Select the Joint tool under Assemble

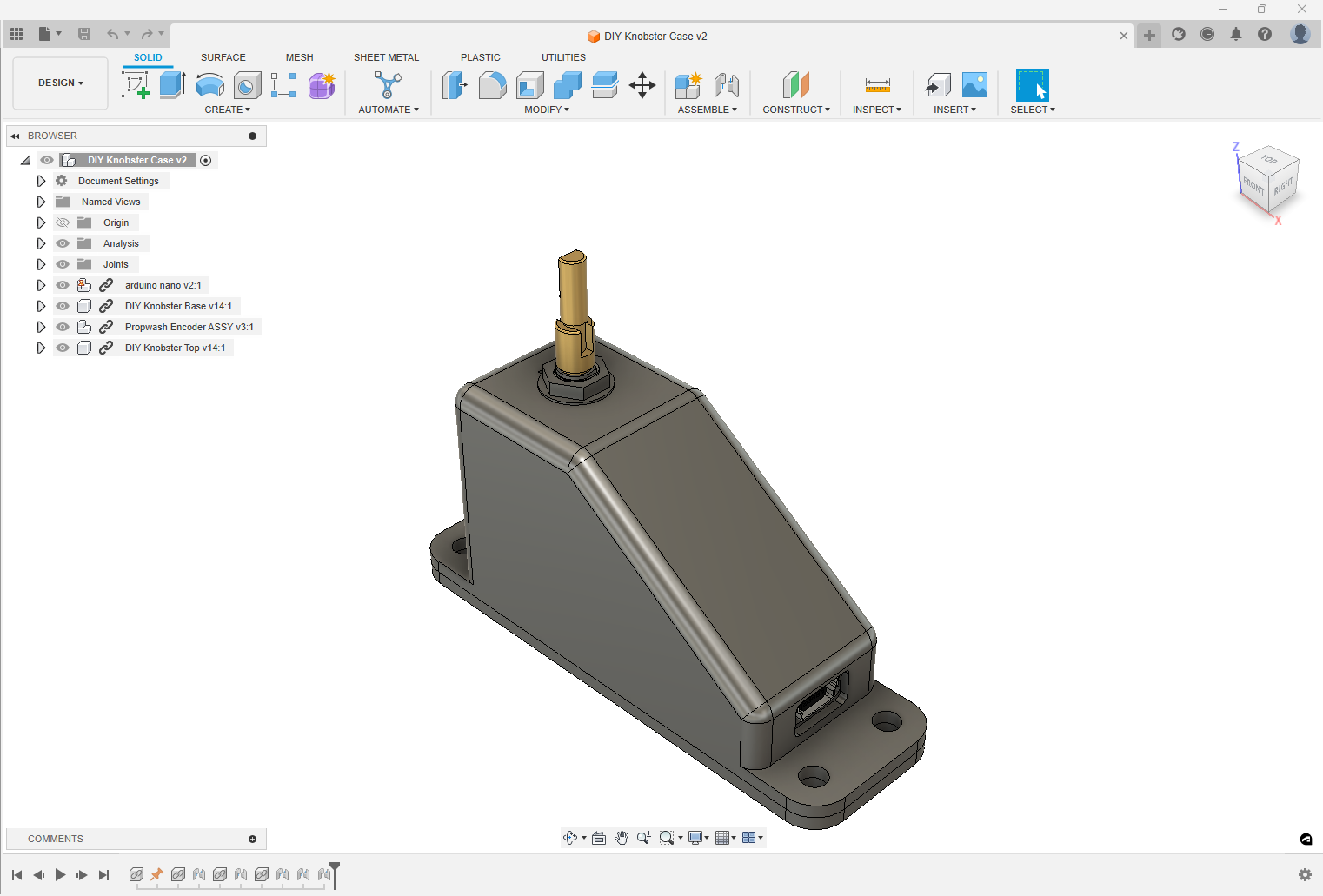coord(727,85)
